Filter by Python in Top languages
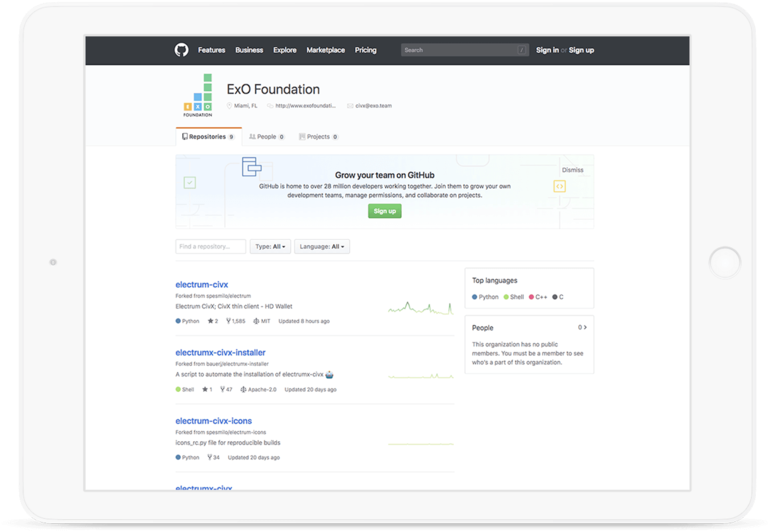Screen dimensions: 768x531 485,297
